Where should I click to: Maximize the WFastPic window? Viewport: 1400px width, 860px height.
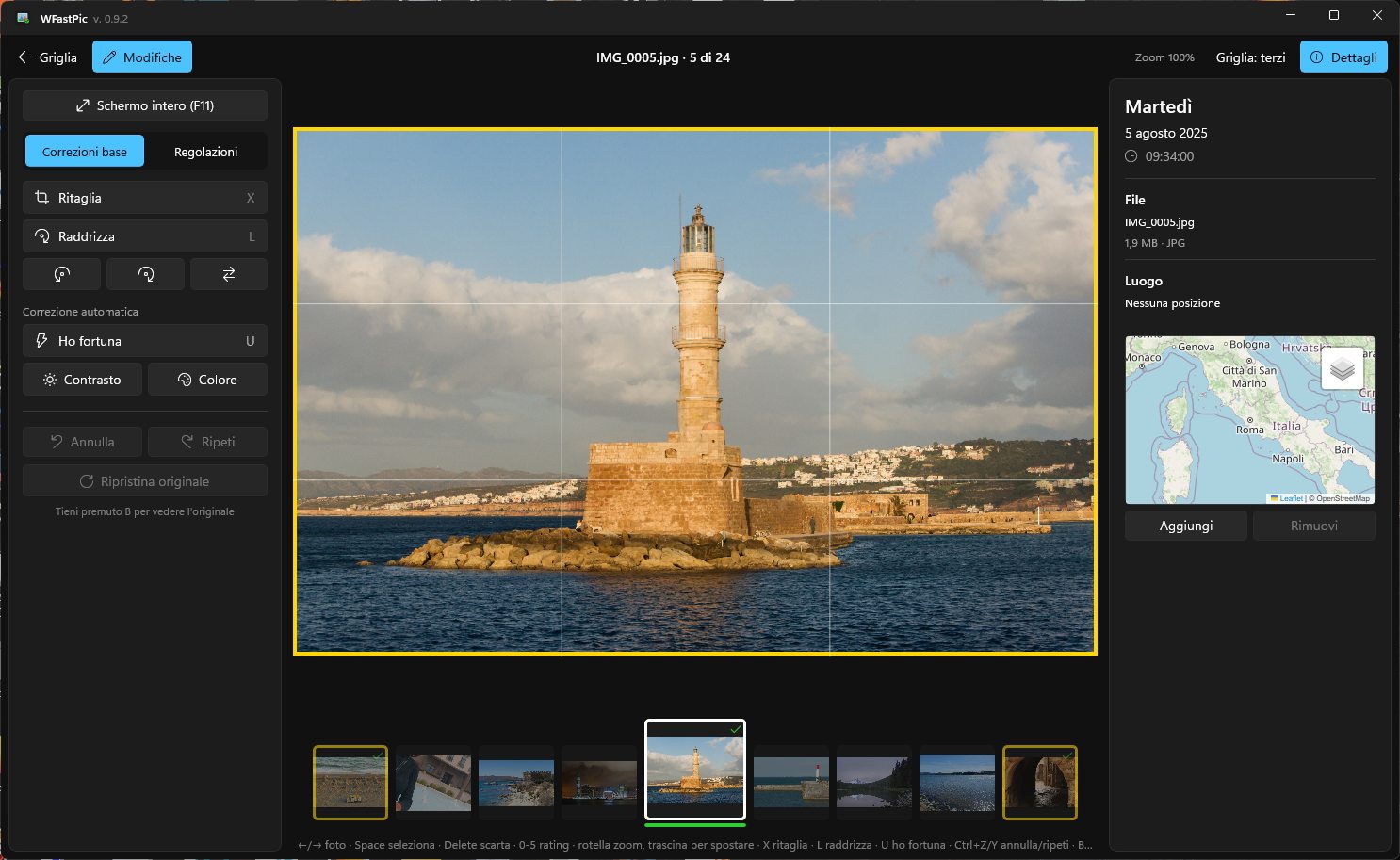(1334, 15)
